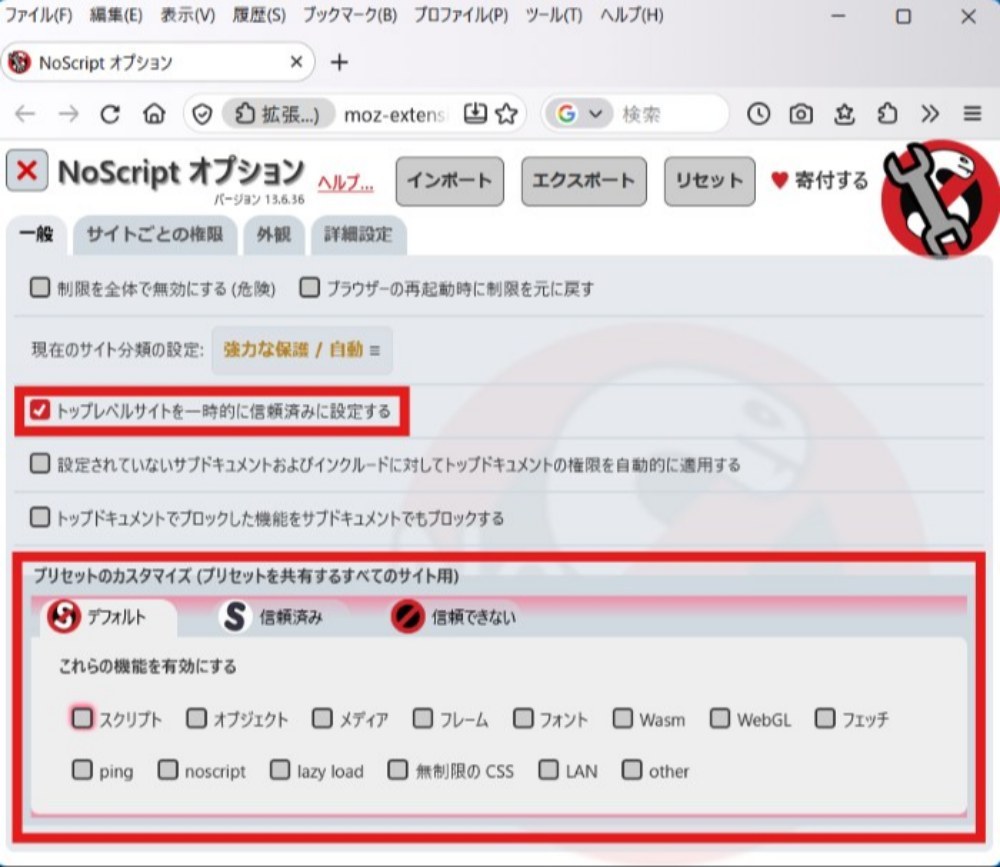
Task: Enable the ping checkbox
Action: tap(82, 769)
